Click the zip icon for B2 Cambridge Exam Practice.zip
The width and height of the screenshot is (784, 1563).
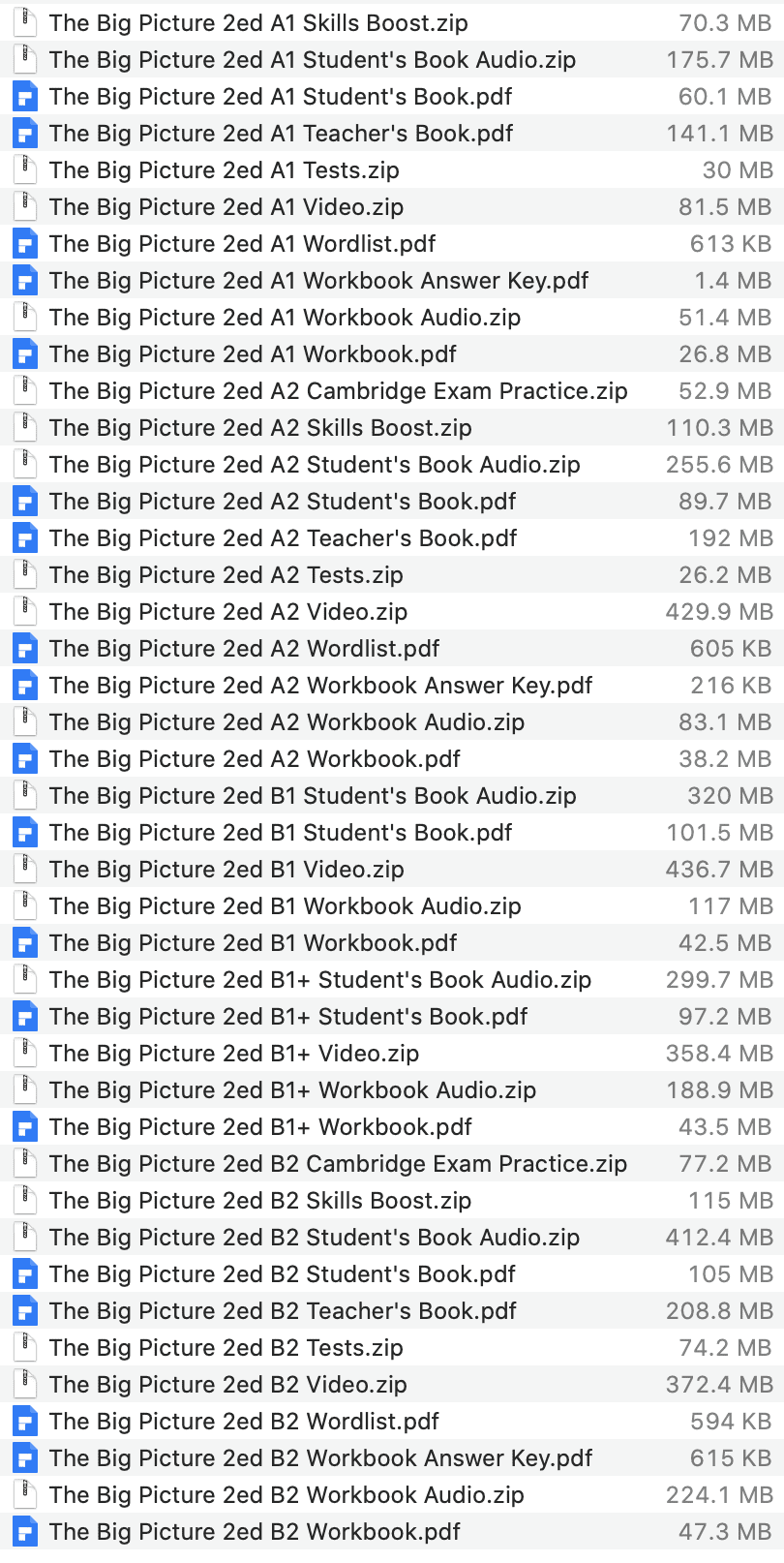tap(25, 1164)
